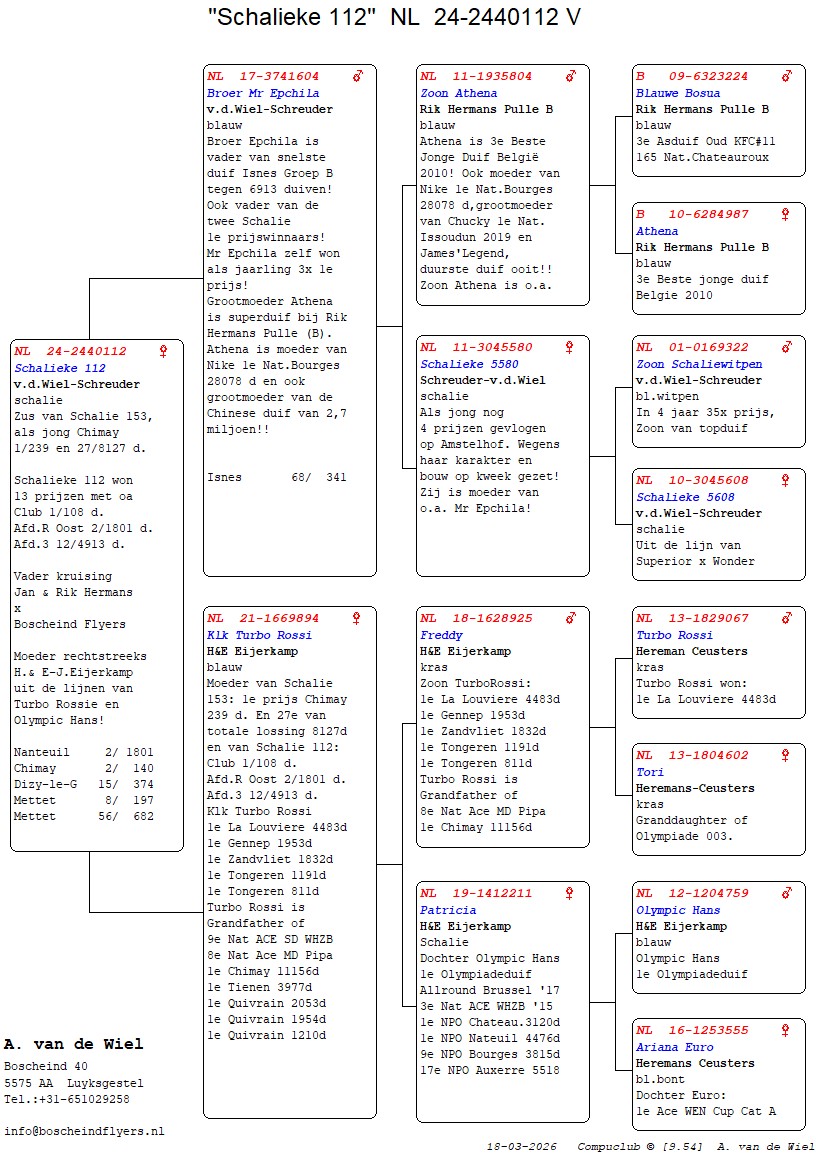The image size is (816, 1172).
Task: Select the pigeon name Zoon Athena
Action: [x=458, y=93]
